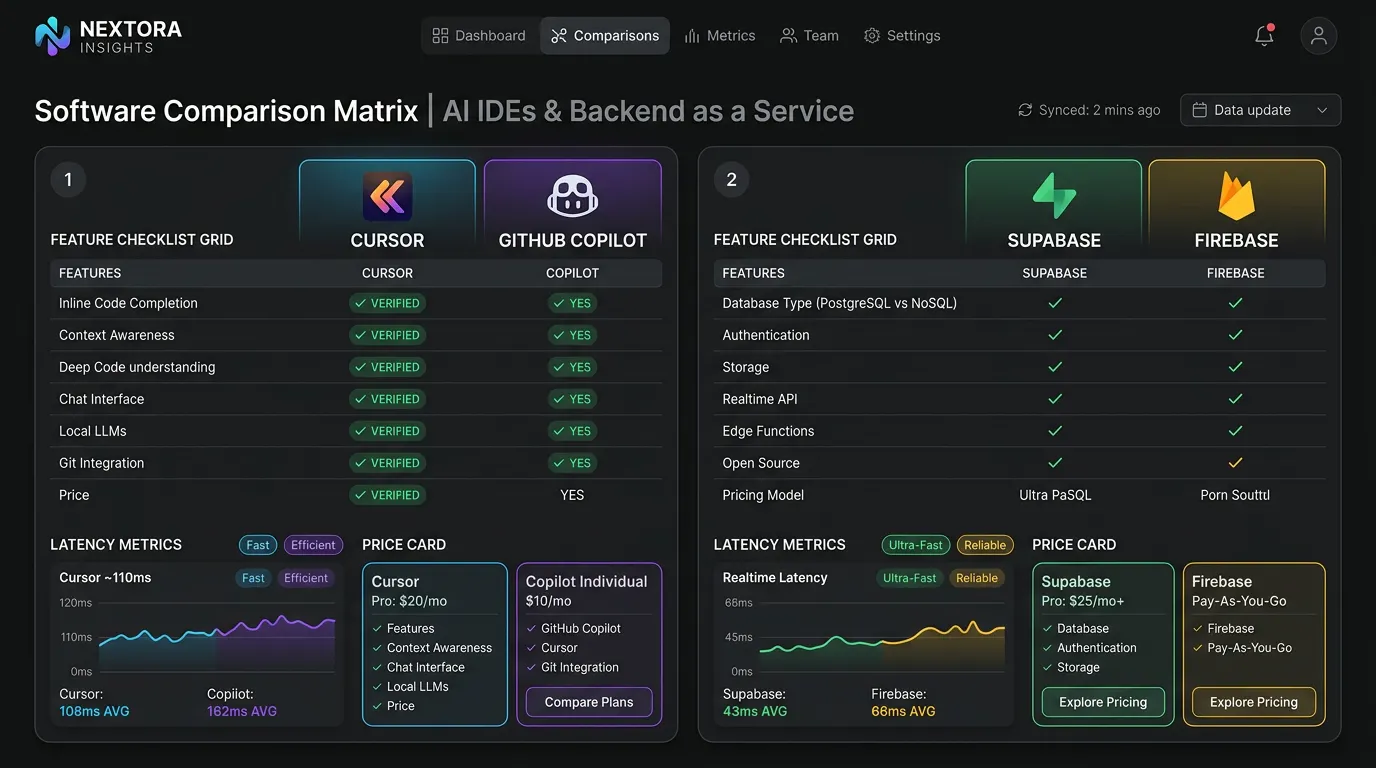This screenshot has height=768, width=1376.
Task: Click the Supabase lightning logo icon
Action: [1054, 196]
